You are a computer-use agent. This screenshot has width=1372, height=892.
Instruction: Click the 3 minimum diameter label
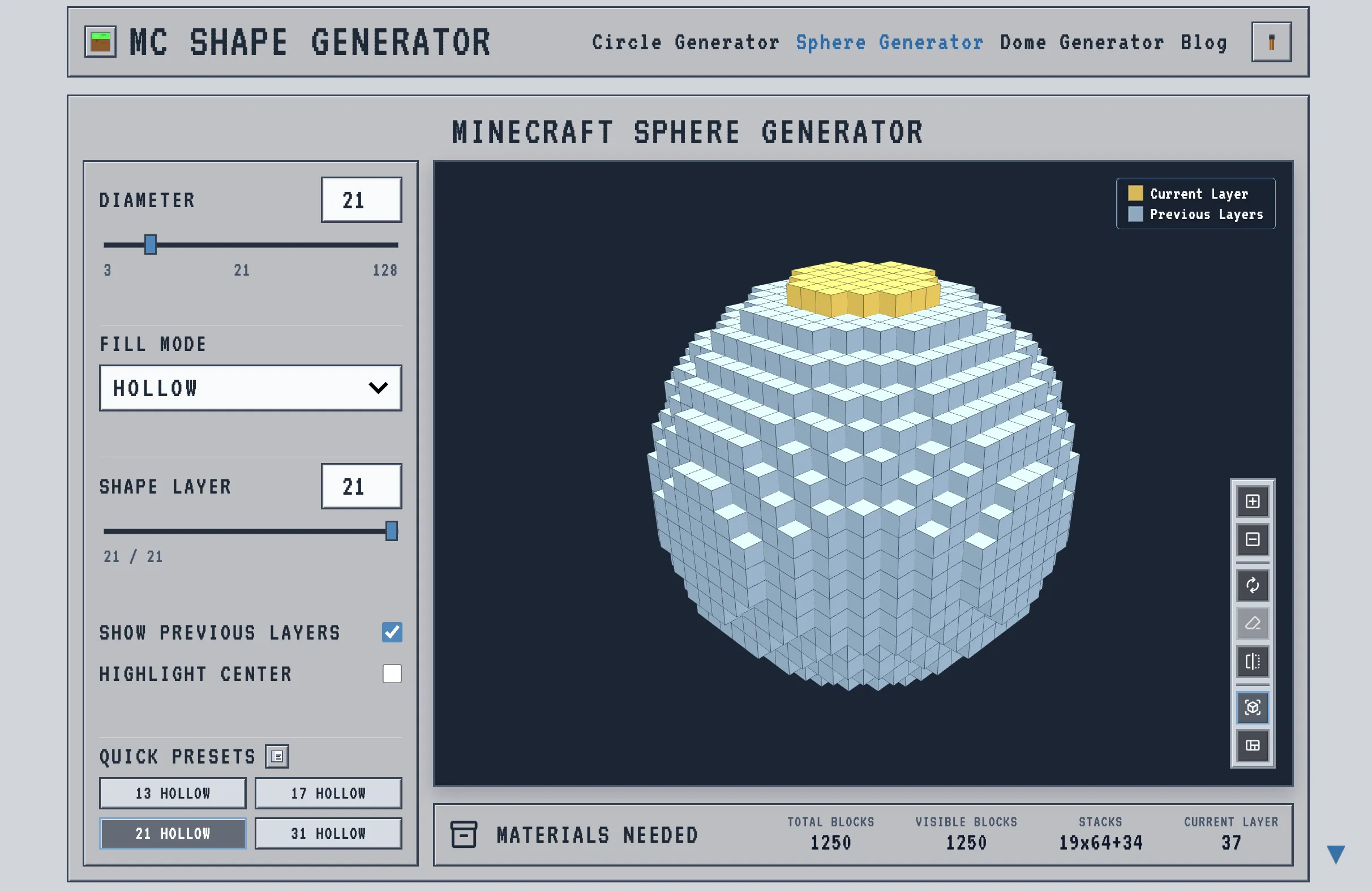point(107,270)
